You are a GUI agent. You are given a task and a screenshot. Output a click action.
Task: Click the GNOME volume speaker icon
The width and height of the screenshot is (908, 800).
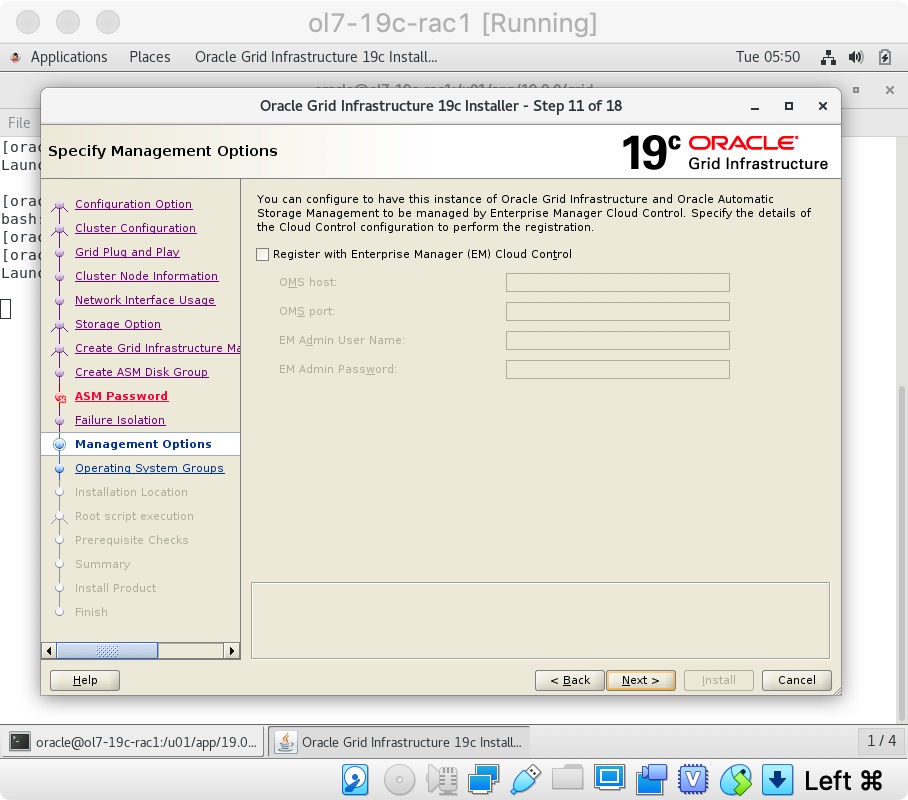[x=856, y=57]
